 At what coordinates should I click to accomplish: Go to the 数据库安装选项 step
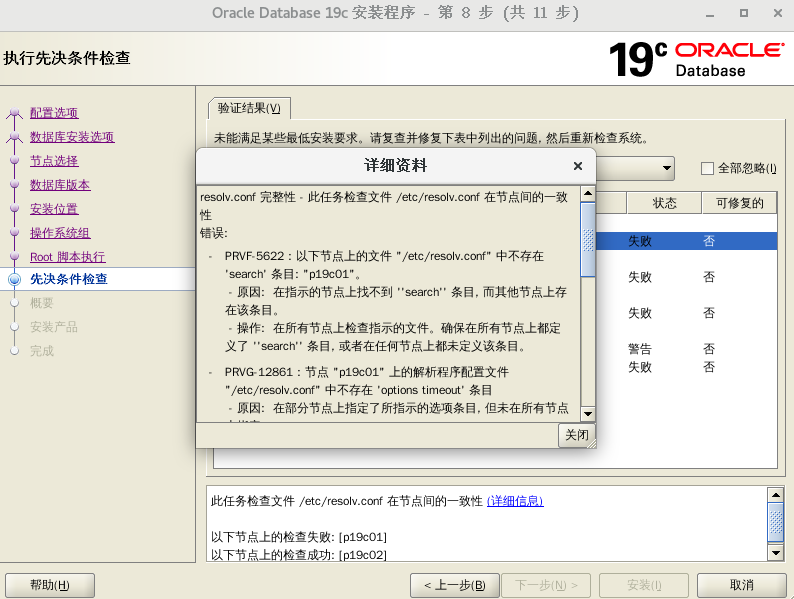[72, 137]
